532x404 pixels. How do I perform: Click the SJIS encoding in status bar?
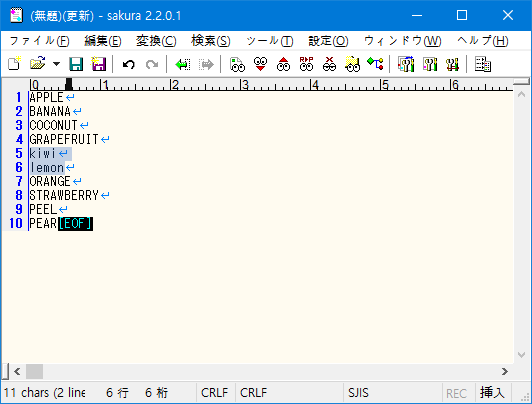pos(358,393)
